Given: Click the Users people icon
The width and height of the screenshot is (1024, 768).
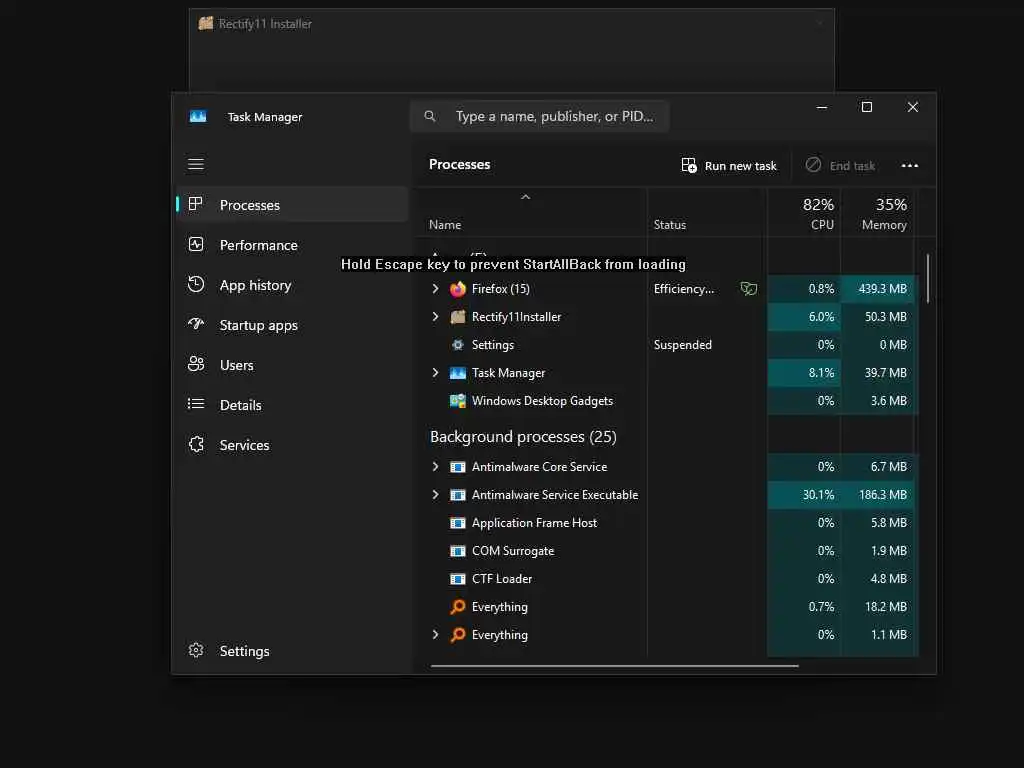Looking at the screenshot, I should click(196, 364).
